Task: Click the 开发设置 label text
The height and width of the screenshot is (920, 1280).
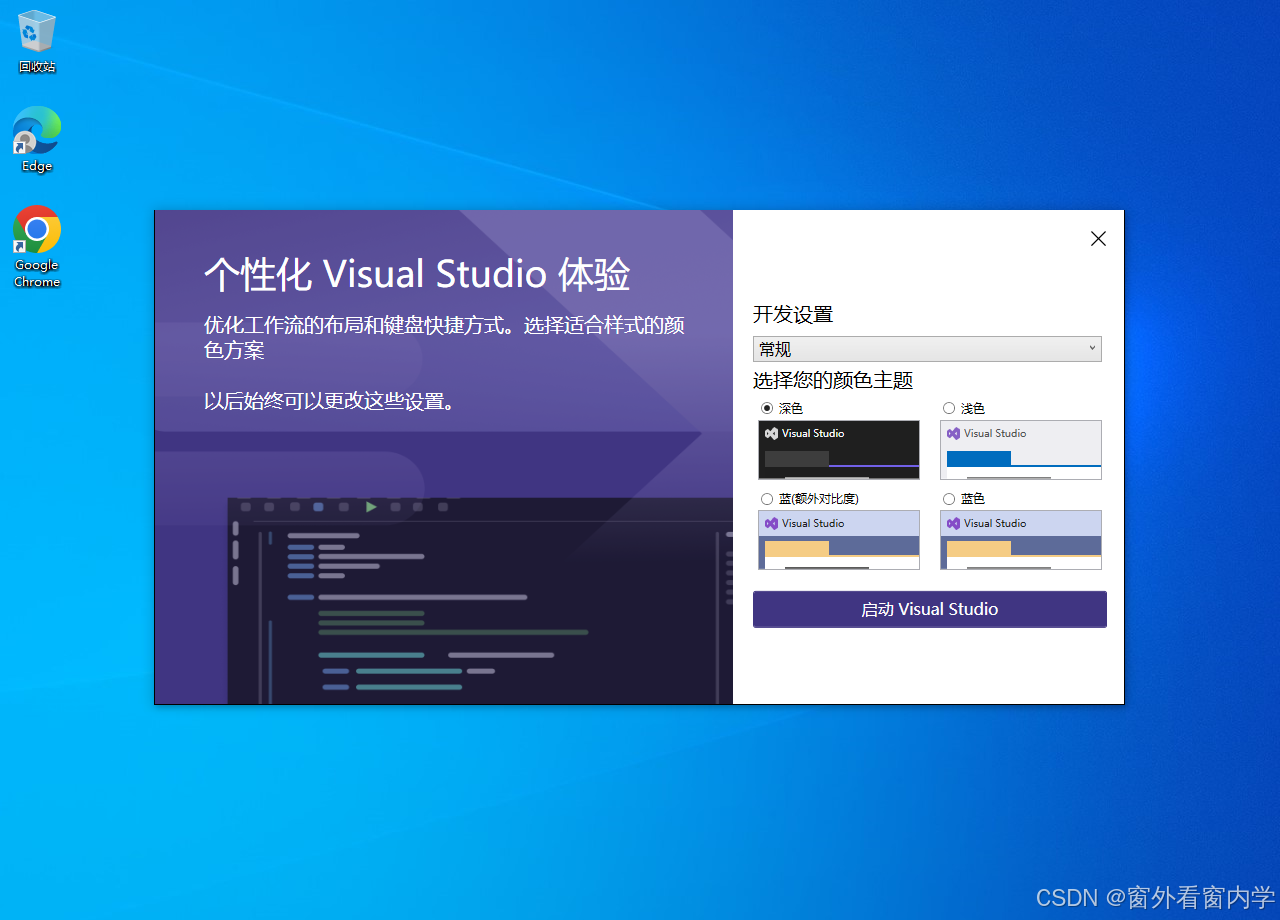Action: click(x=793, y=315)
